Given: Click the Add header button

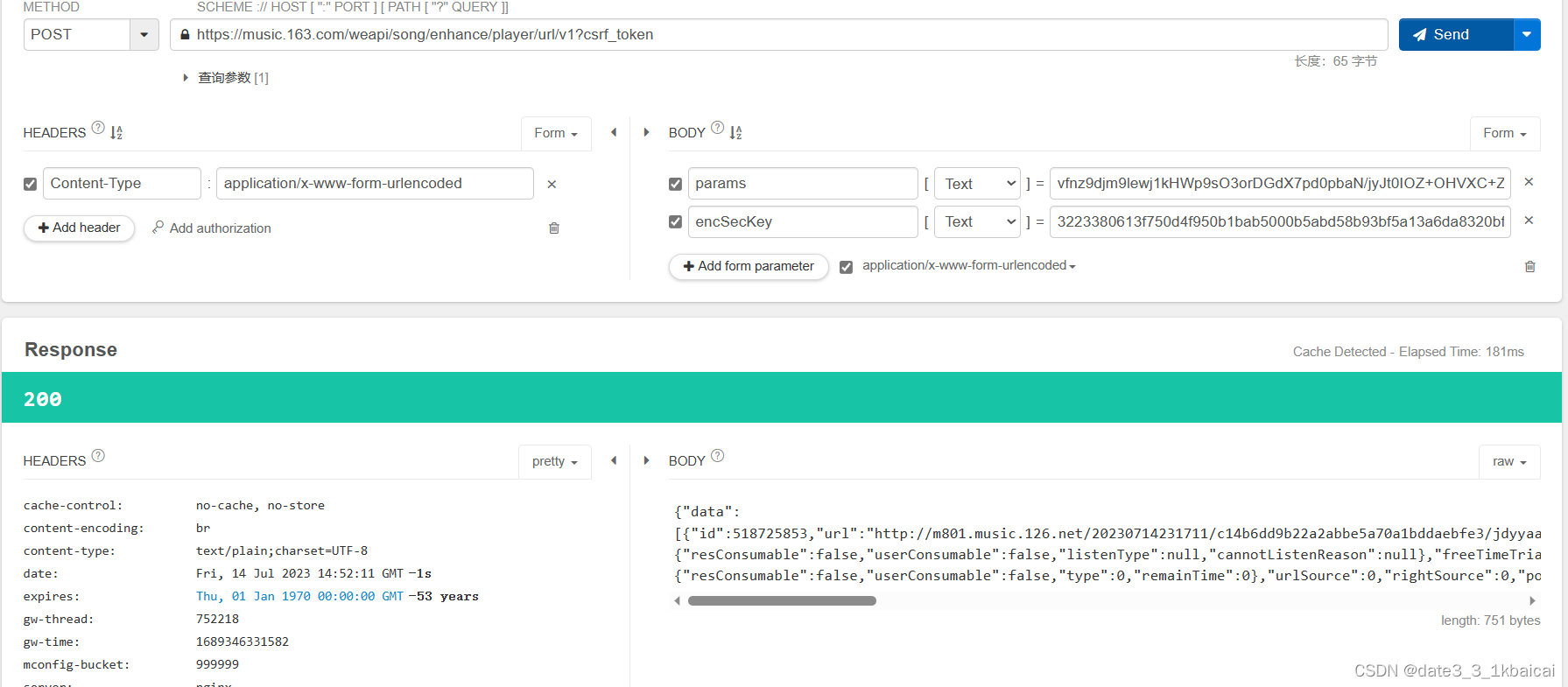Looking at the screenshot, I should [x=79, y=228].
